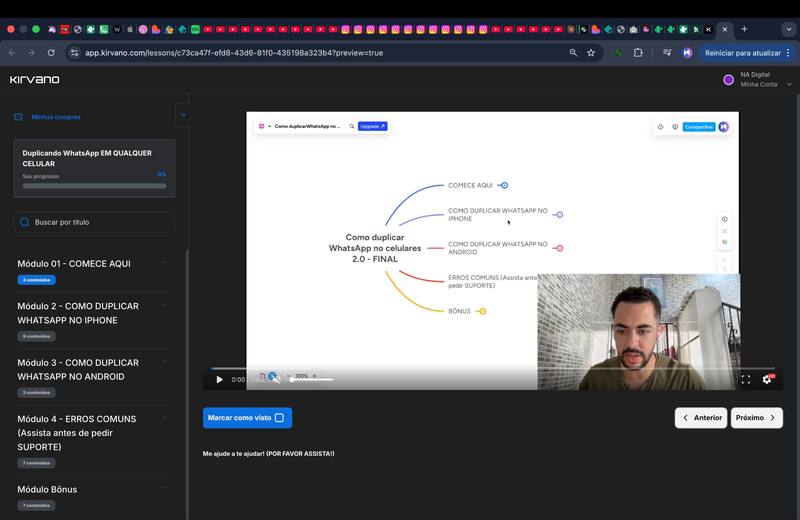Viewport: 800px width, 520px height.
Task: Click the app.kirvano.com address bar
Action: coord(234,53)
